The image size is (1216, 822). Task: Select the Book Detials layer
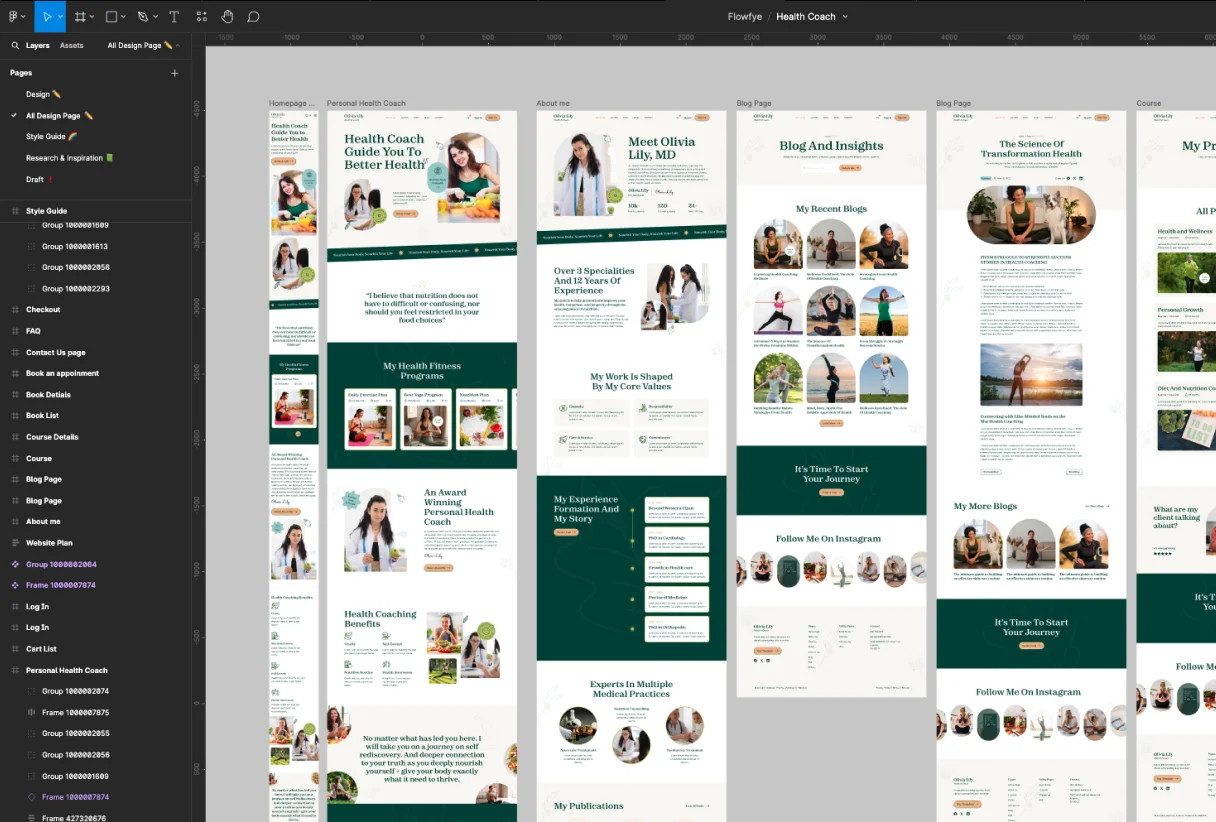pyautogui.click(x=48, y=395)
